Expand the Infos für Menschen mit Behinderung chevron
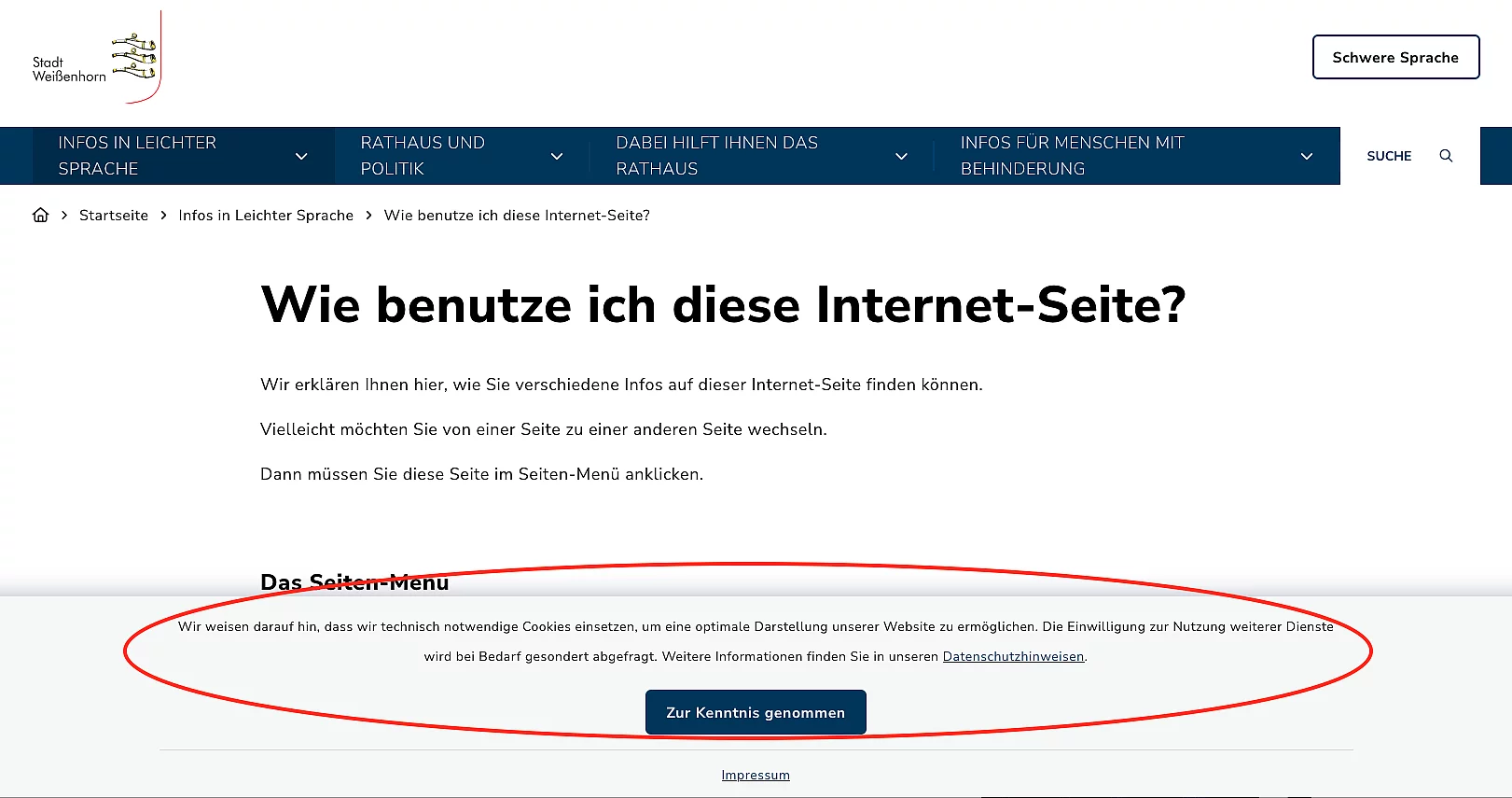The width and height of the screenshot is (1512, 798). pos(1307,157)
